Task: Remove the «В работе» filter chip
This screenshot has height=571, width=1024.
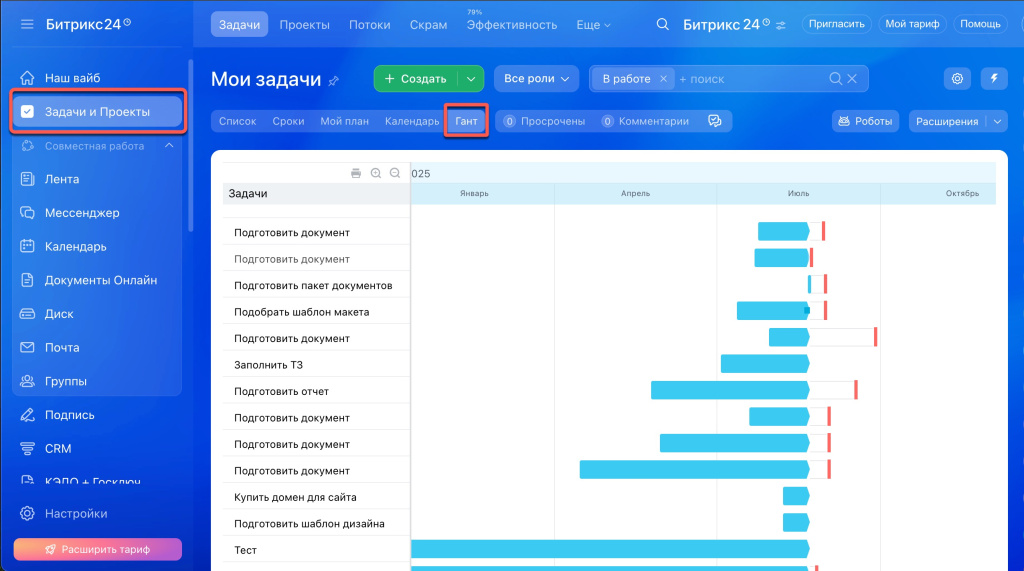Action: 663,79
